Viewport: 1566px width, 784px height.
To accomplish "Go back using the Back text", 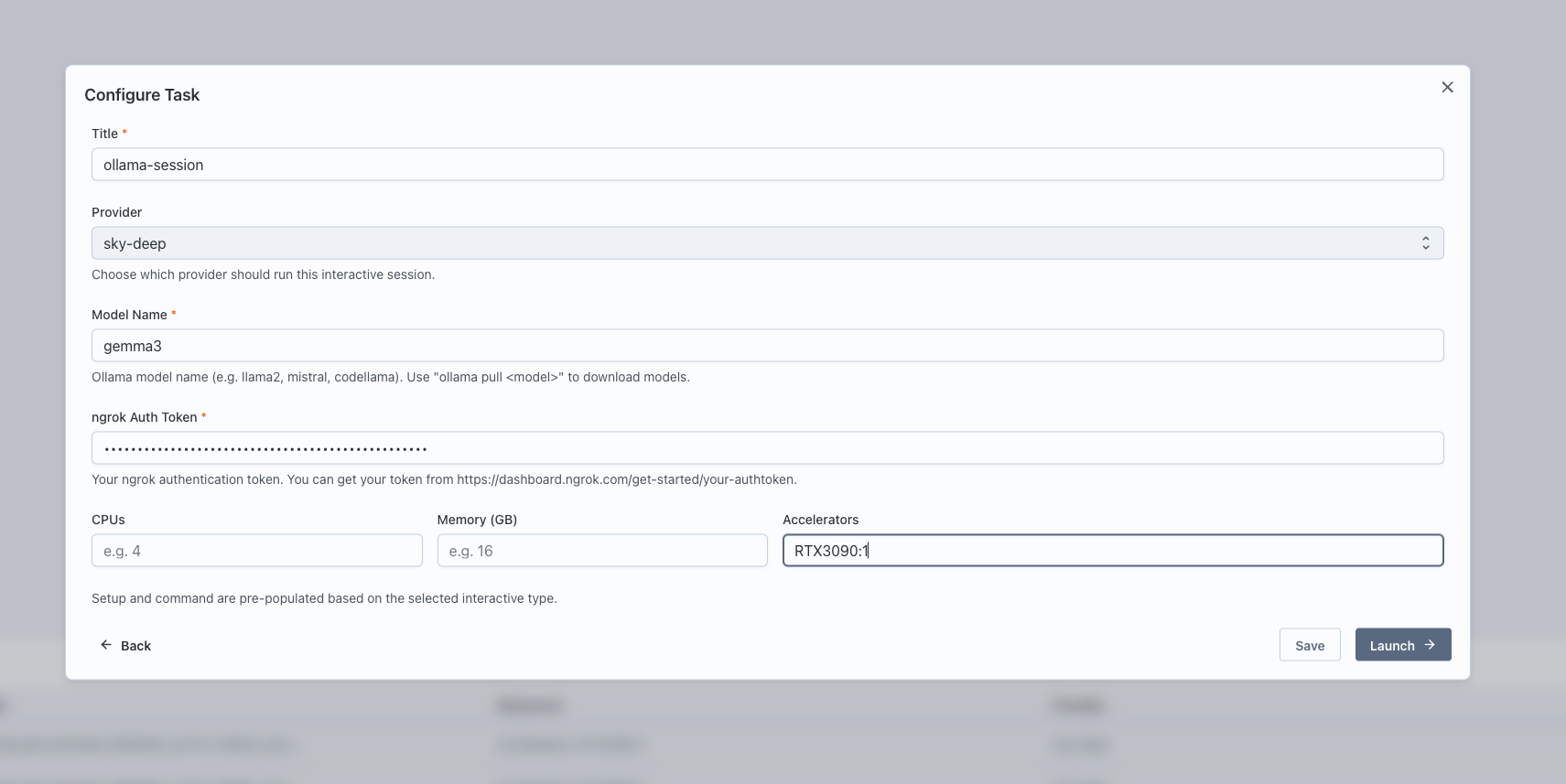I will 135,646.
